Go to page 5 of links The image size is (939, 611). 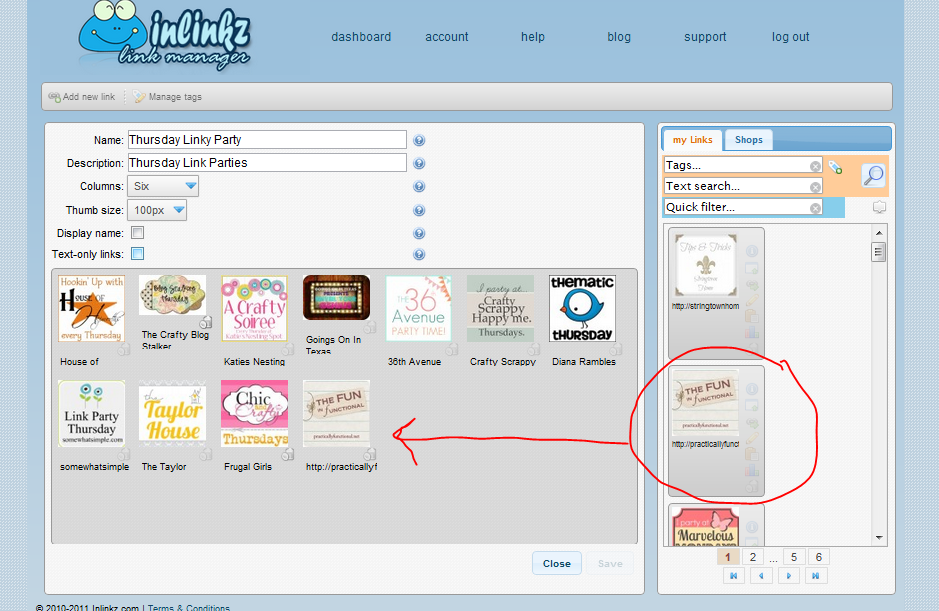click(793, 557)
